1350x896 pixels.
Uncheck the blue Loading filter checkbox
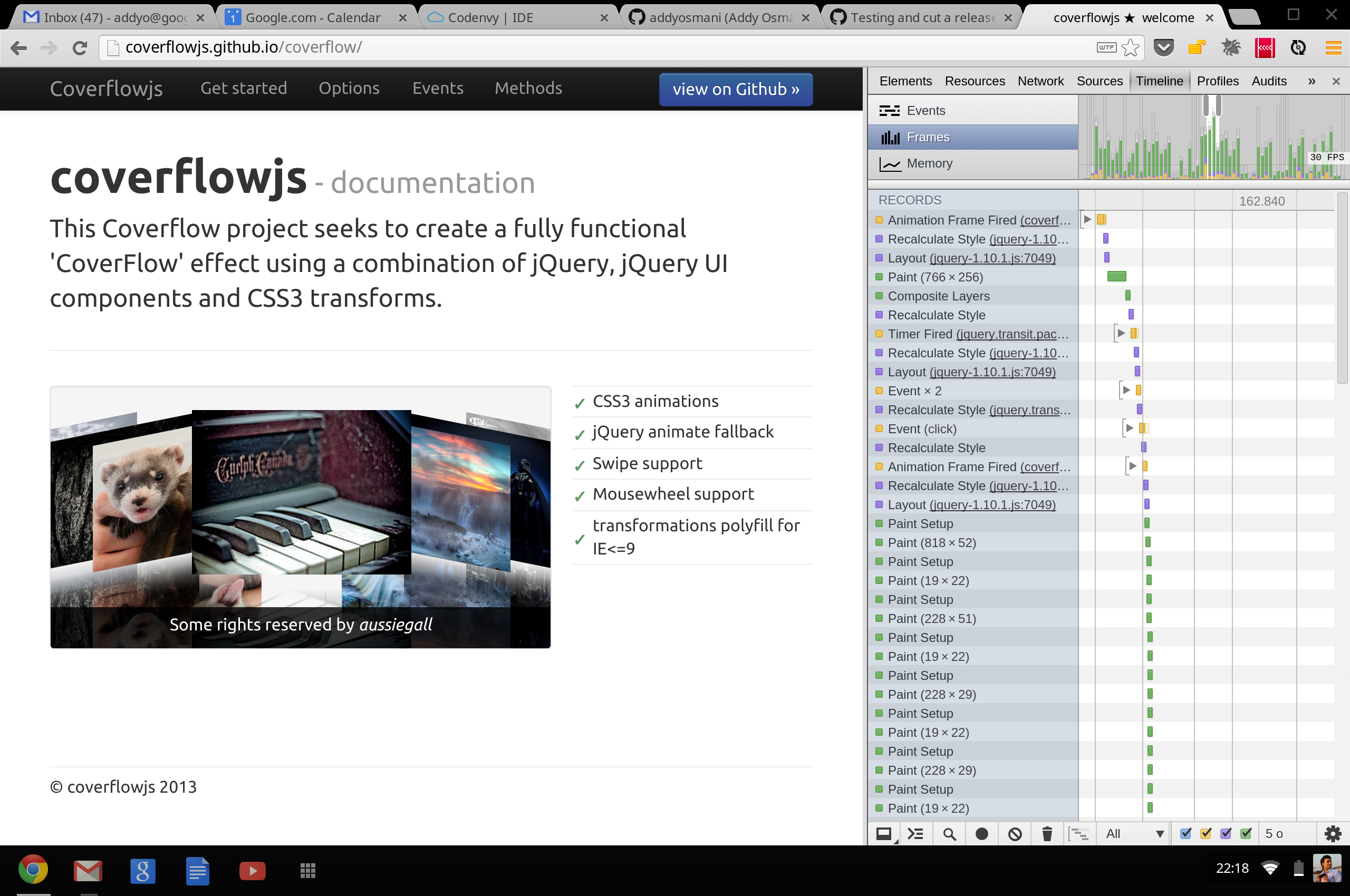[1186, 834]
